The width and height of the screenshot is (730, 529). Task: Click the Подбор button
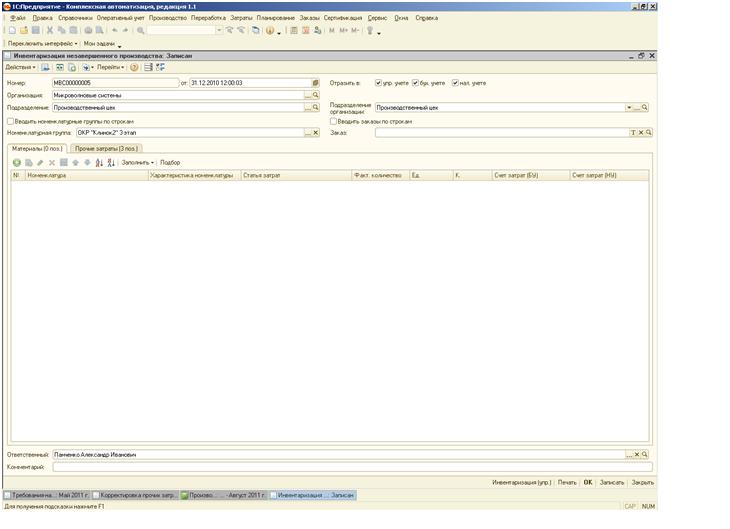coord(170,163)
